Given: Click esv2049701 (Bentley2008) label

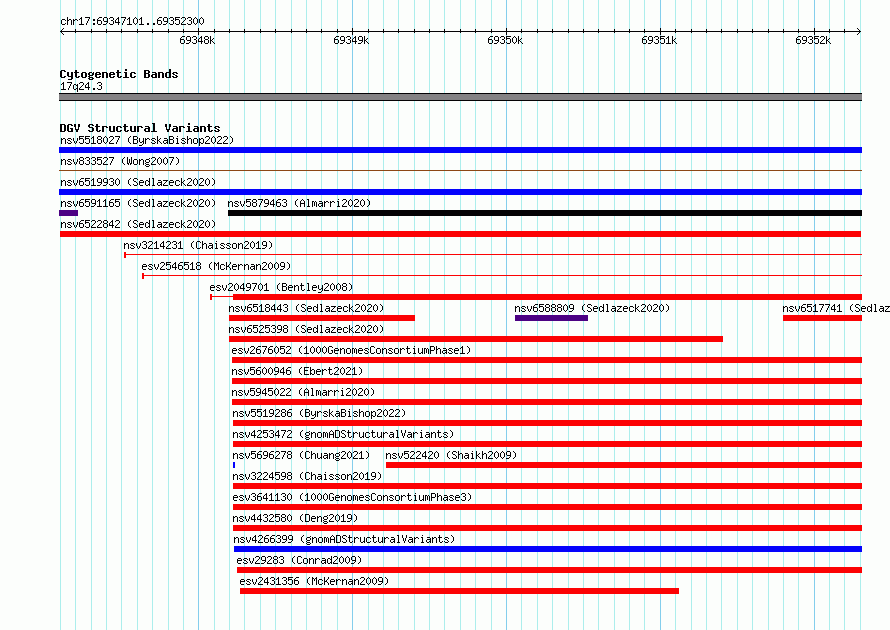Looking at the screenshot, I should point(282,287).
